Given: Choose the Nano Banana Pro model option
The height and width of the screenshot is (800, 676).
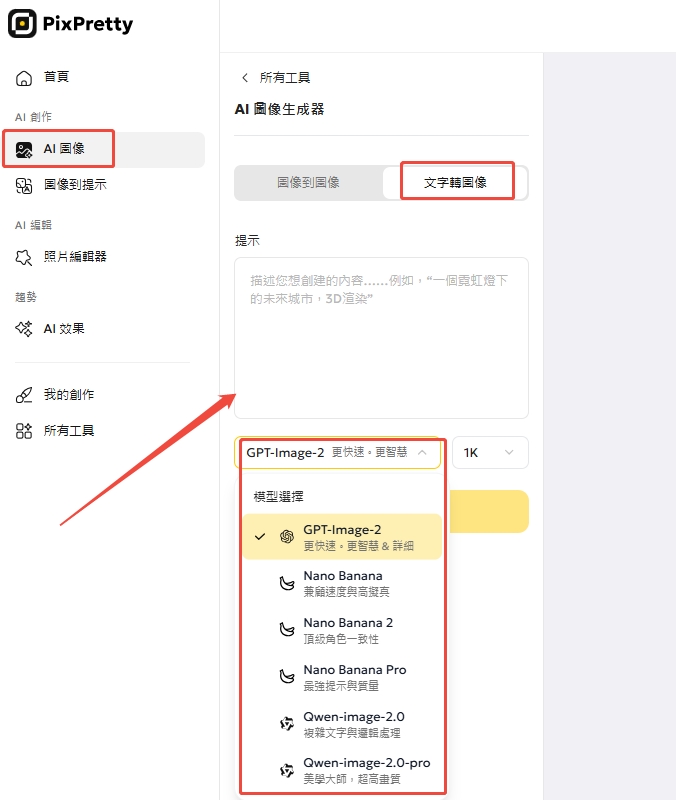Looking at the screenshot, I should pyautogui.click(x=342, y=677).
